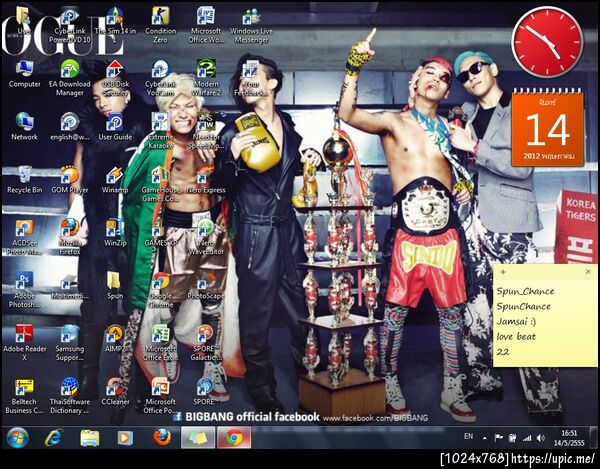
Task: Delete the sticky note with X
Action: [x=588, y=272]
